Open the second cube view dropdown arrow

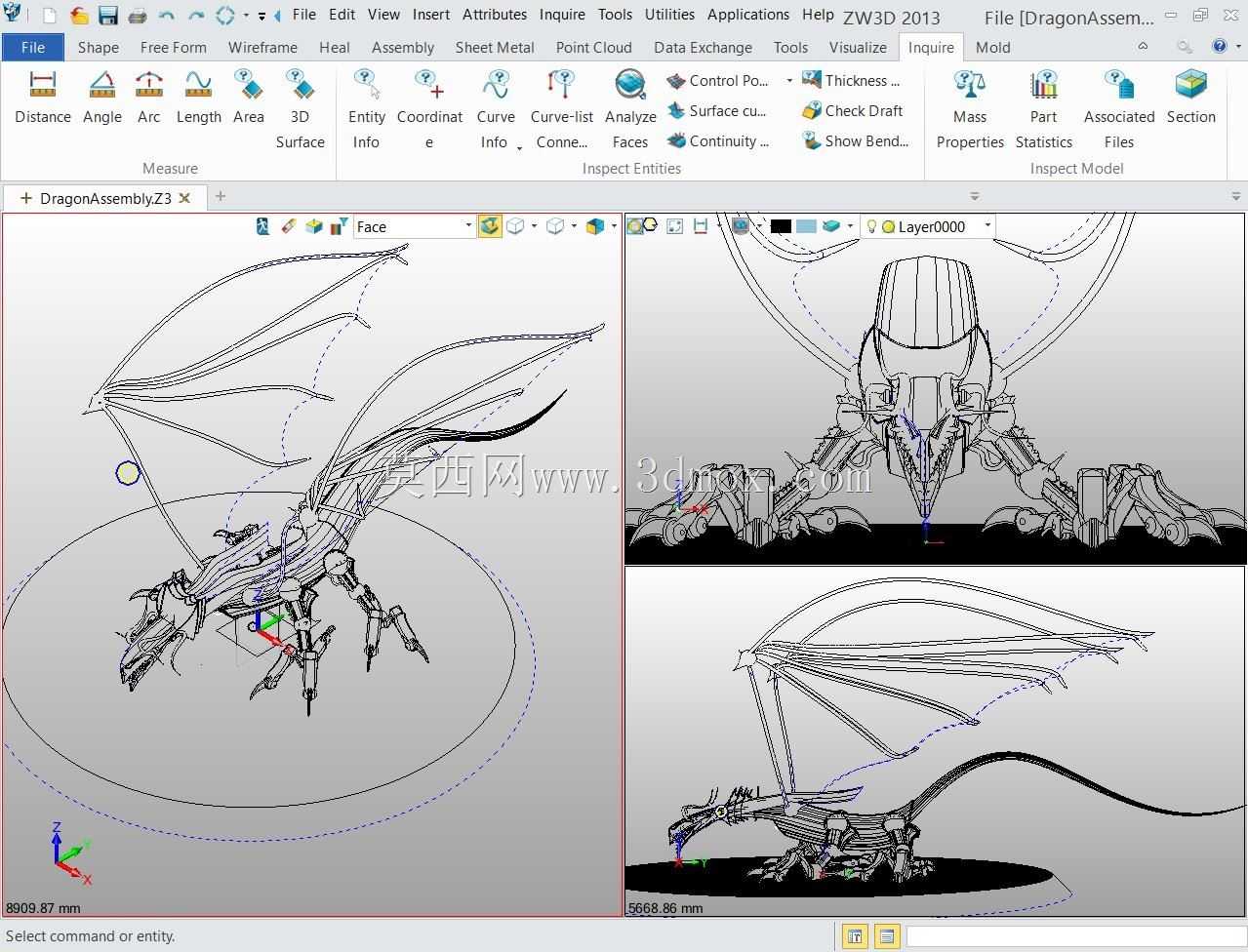[574, 226]
